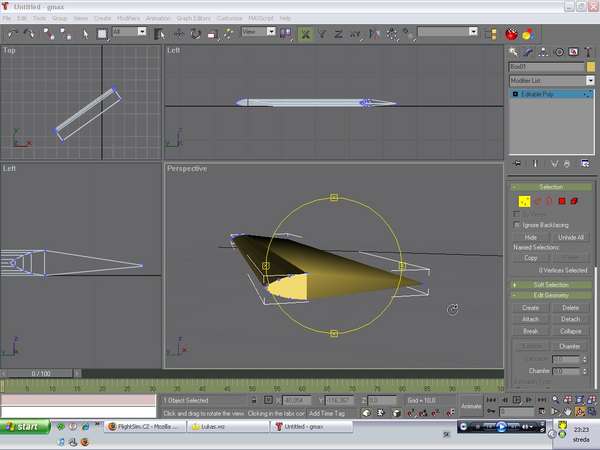Select the Arc Rotate viewport tool

tap(579, 412)
